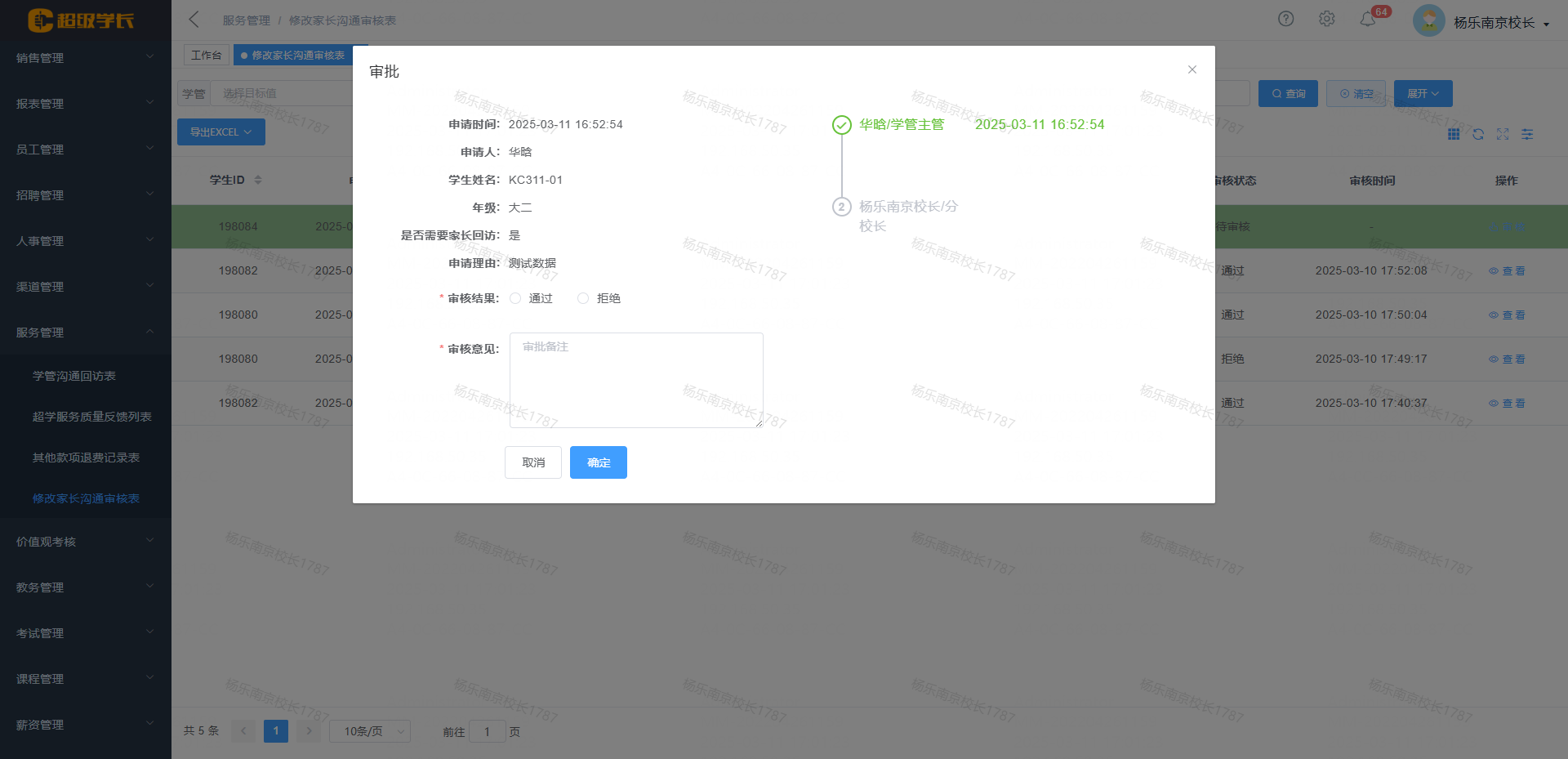Switch to the 工作台 tab
Image resolution: width=1568 pixels, height=759 pixels.
(205, 55)
